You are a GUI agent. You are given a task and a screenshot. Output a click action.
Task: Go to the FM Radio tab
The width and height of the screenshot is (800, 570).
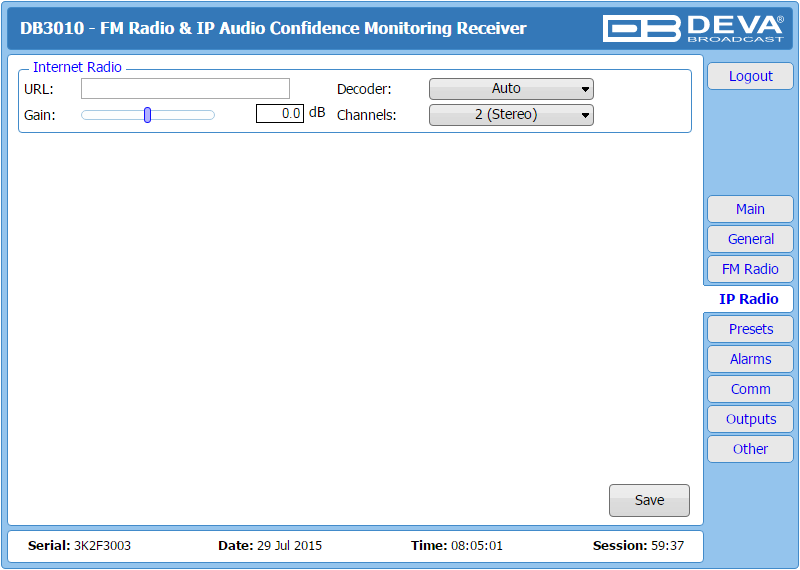pos(750,269)
